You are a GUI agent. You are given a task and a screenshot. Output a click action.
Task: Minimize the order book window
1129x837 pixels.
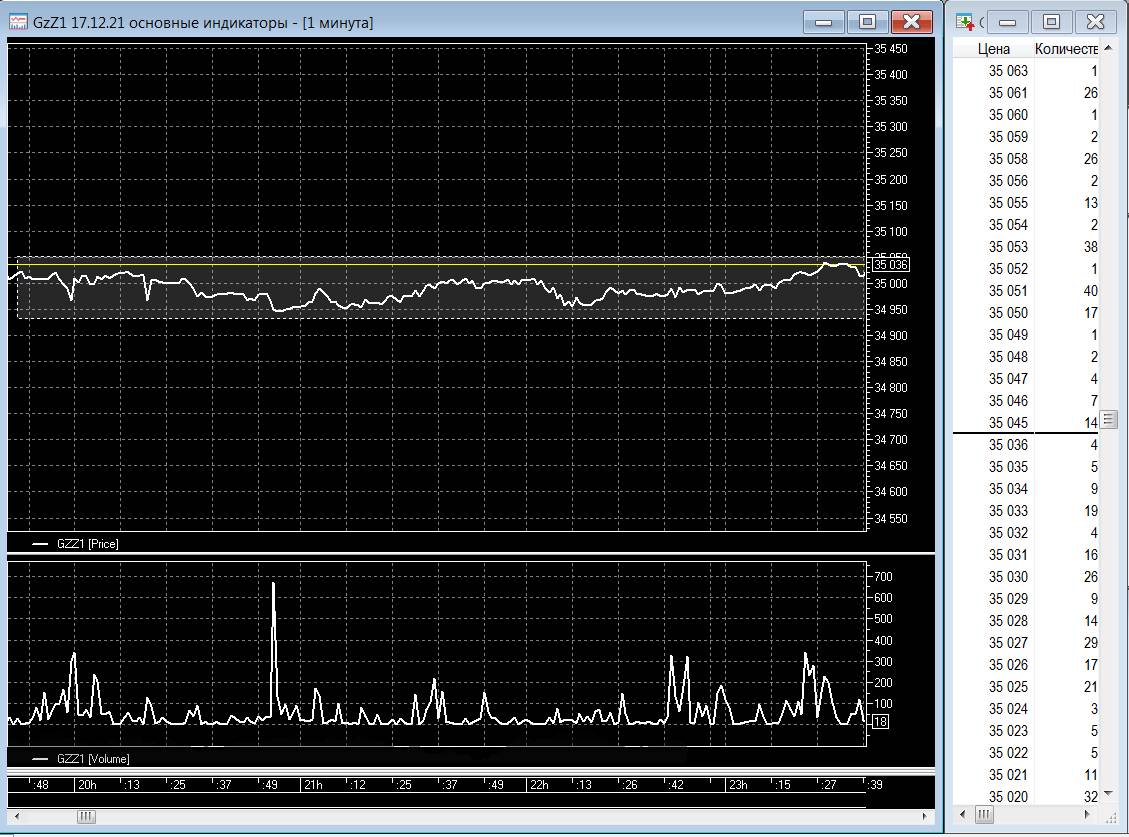point(1007,22)
